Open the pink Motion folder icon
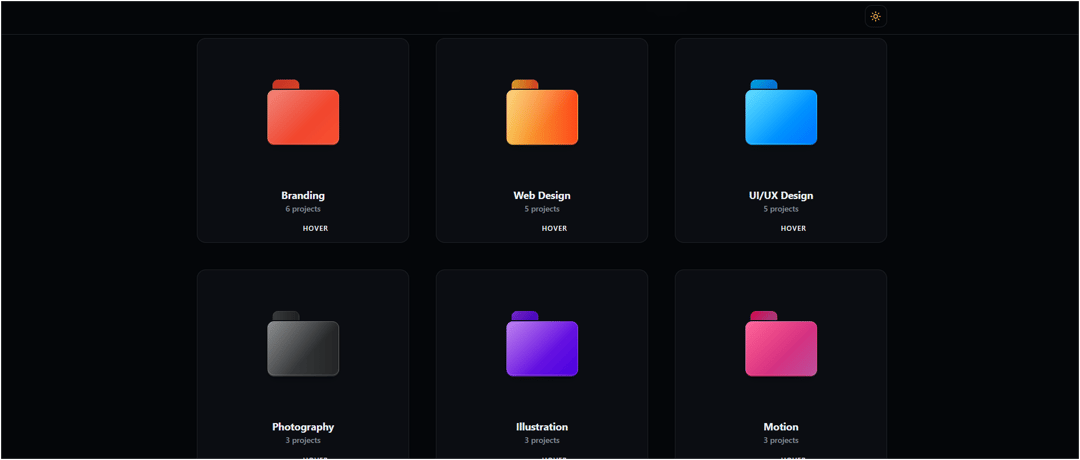The width and height of the screenshot is (1080, 460). pos(781,344)
